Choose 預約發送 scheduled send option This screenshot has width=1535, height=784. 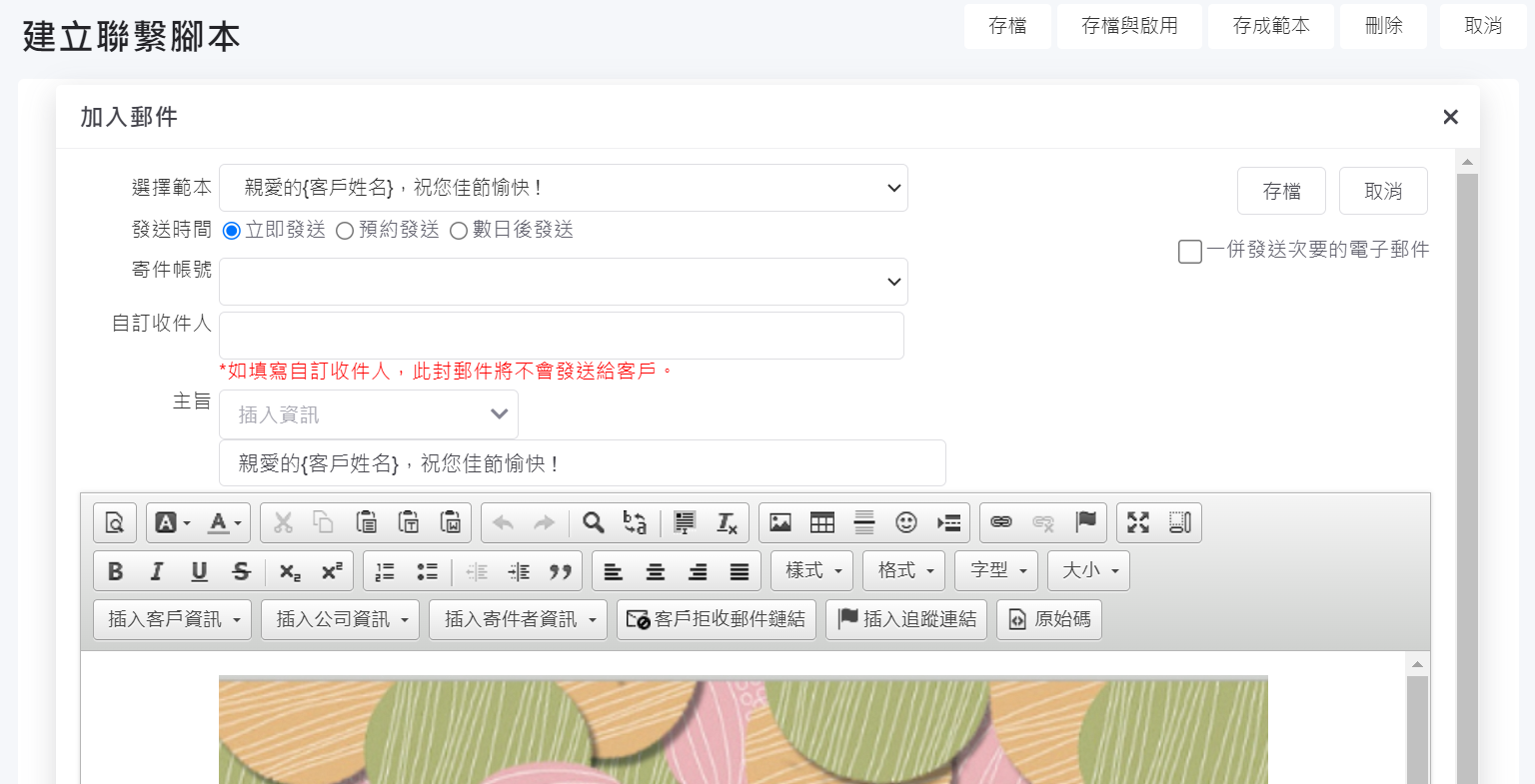(x=345, y=231)
